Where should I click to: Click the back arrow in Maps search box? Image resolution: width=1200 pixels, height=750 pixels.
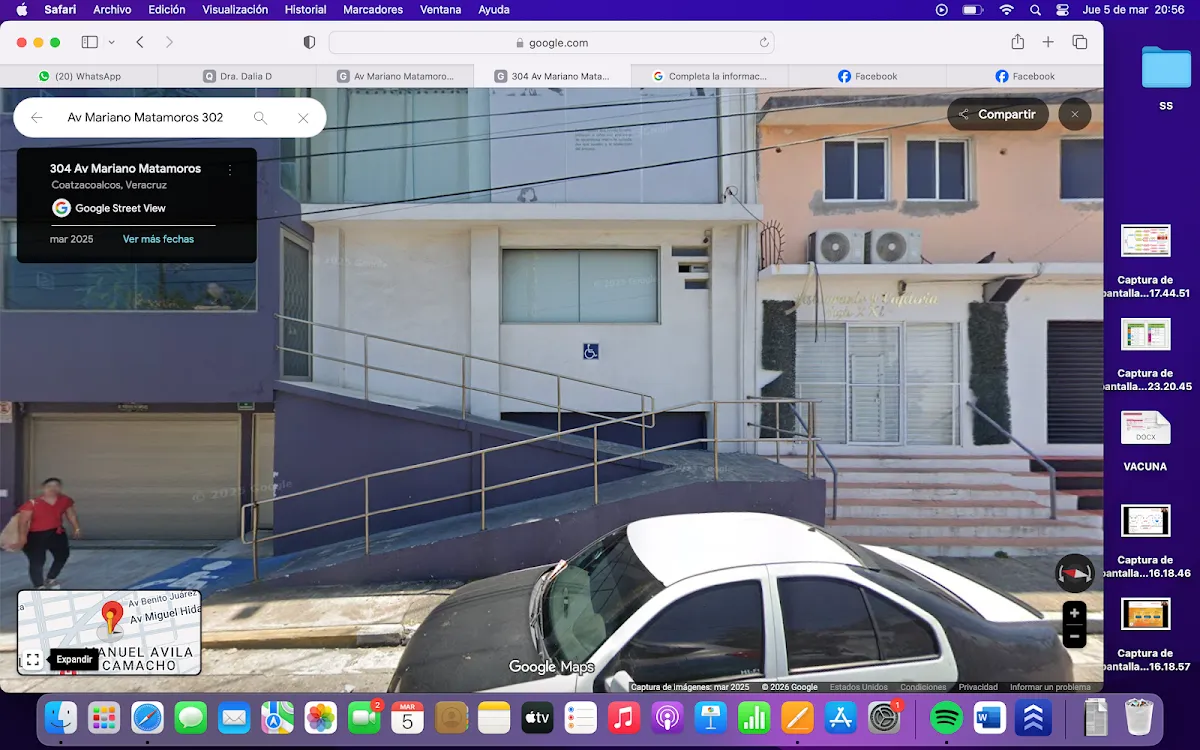pyautogui.click(x=36, y=117)
